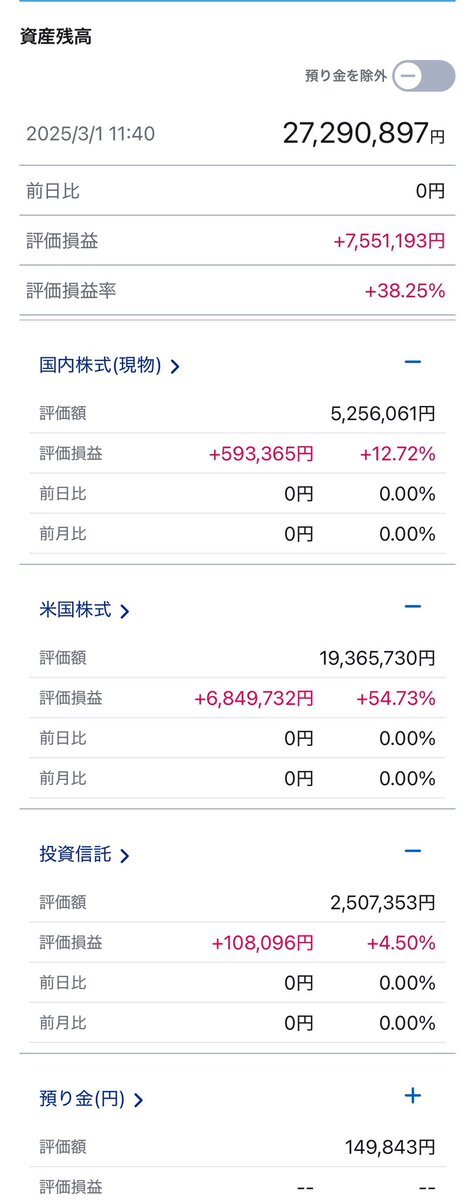Collapse the 投資信託 section minus icon
This screenshot has height=1200, width=475.
(413, 852)
